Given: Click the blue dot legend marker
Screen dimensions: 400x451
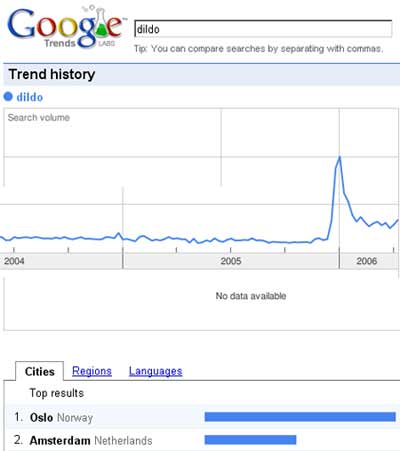Looking at the screenshot, I should [x=8, y=97].
